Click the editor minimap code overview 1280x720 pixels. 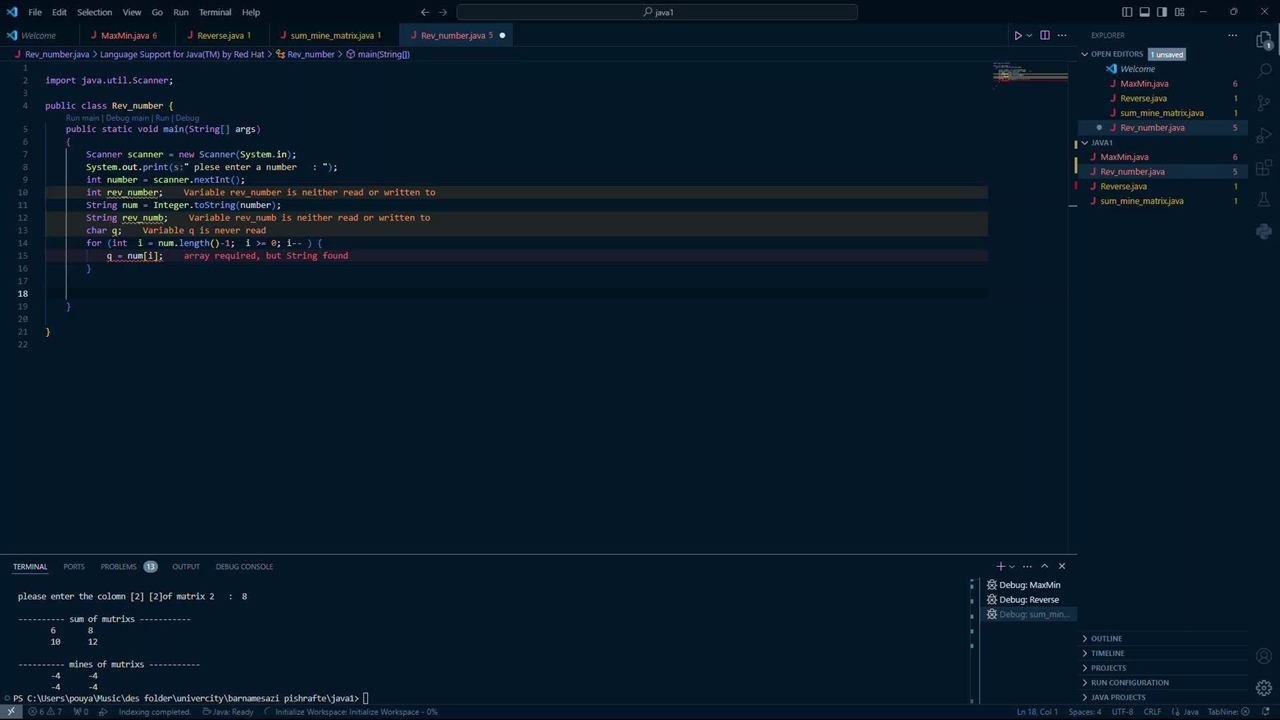(1030, 75)
